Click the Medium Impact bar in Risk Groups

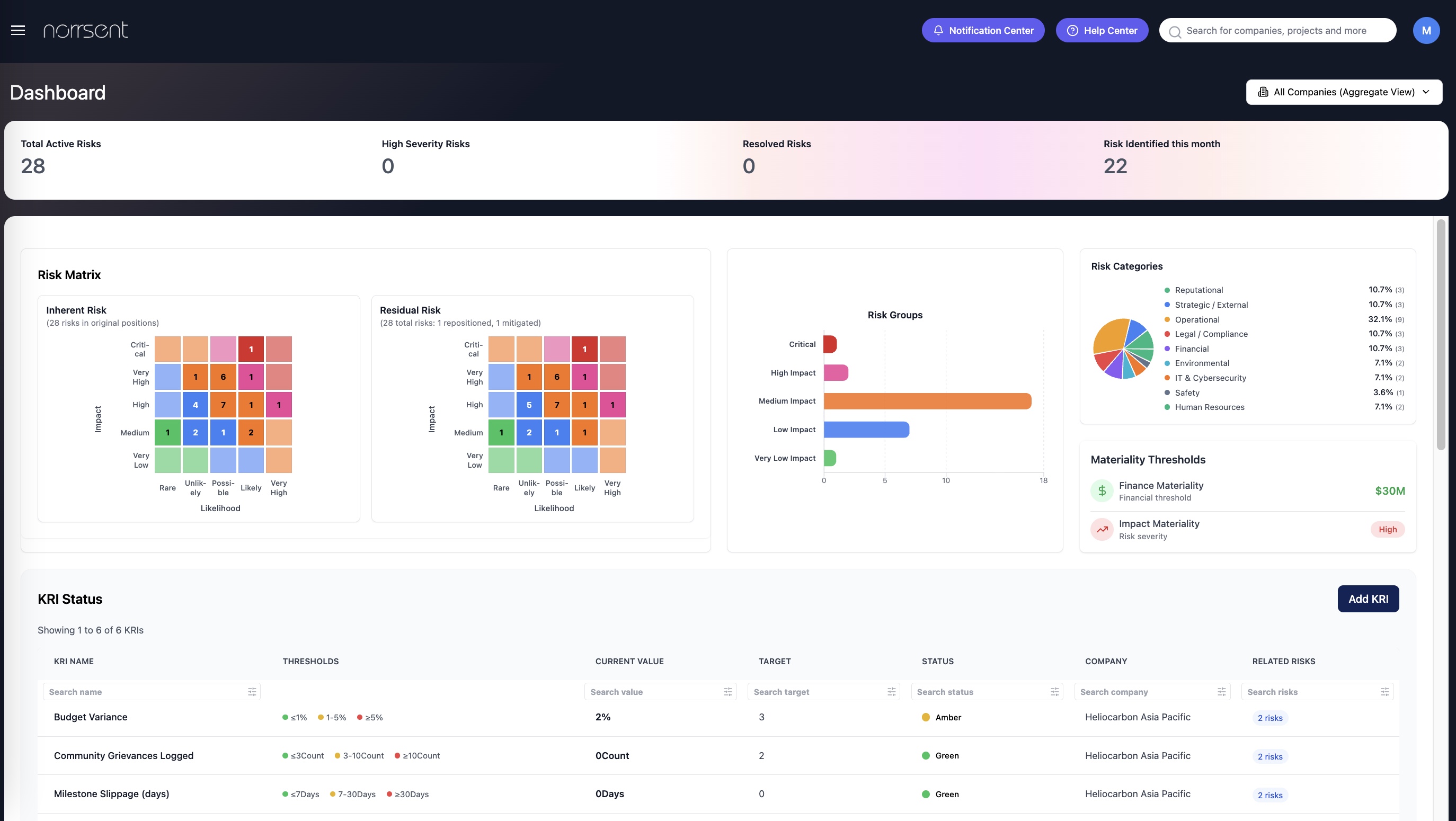tap(927, 401)
